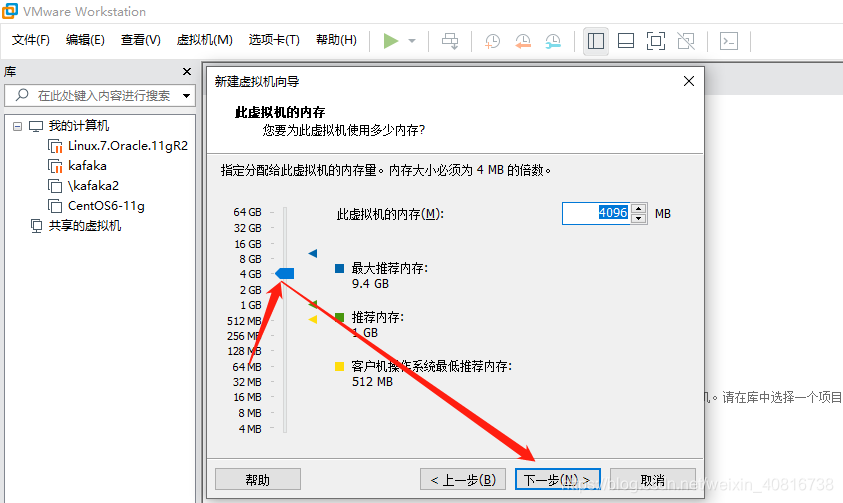Screen dimensions: 843x503
Task: Close the 库 library panel
Action: coord(187,71)
